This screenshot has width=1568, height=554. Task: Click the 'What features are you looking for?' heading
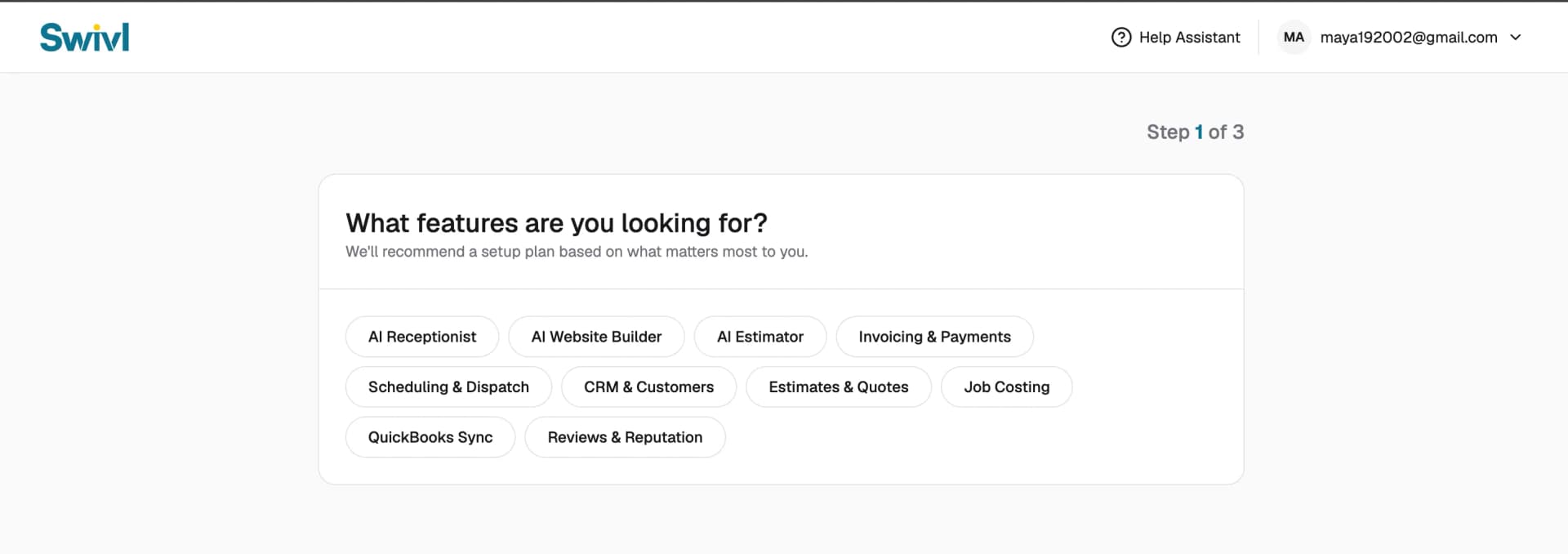556,223
